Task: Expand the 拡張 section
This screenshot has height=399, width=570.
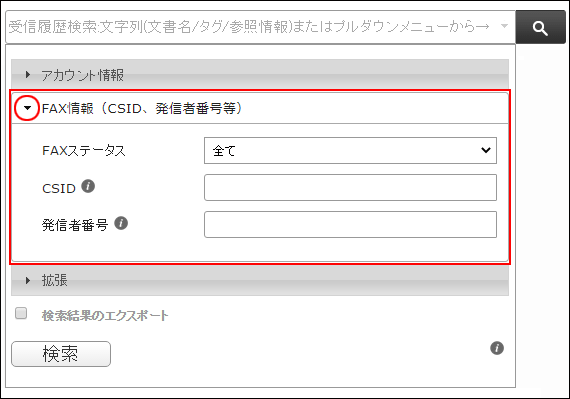Action: click(28, 280)
